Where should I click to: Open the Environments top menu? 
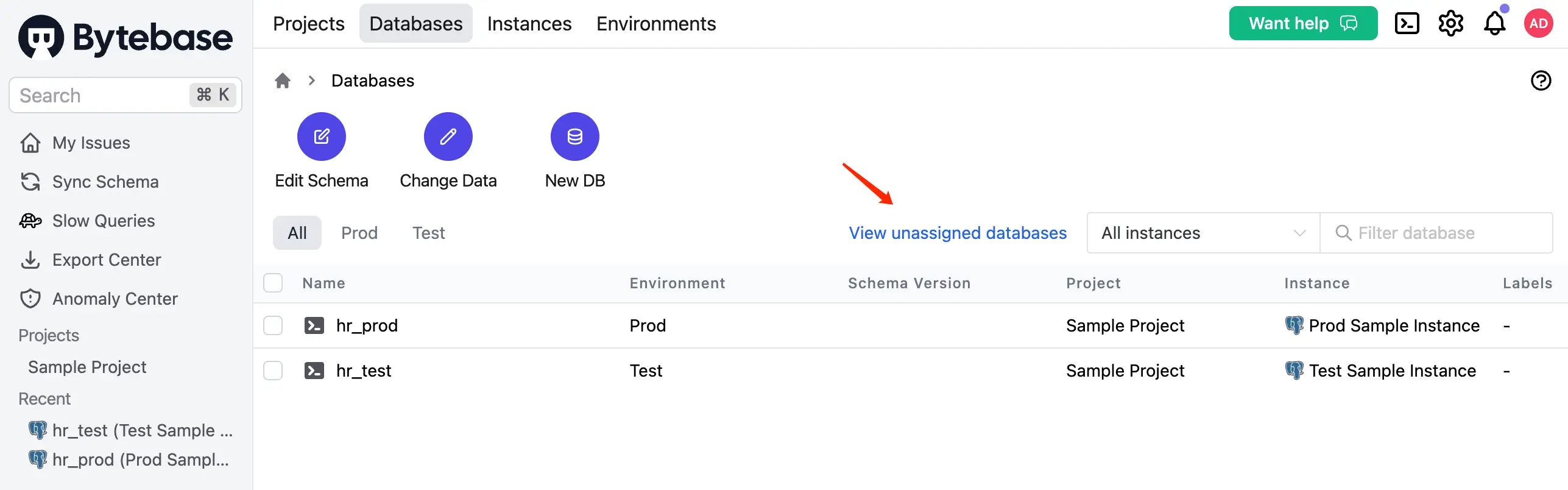(x=656, y=24)
